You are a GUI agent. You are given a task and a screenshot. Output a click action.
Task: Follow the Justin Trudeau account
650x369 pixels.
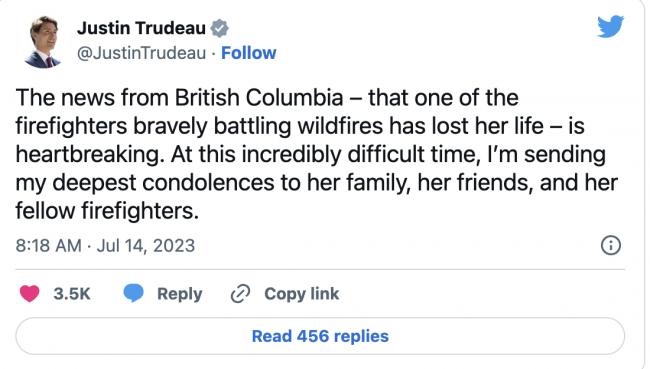[248, 53]
